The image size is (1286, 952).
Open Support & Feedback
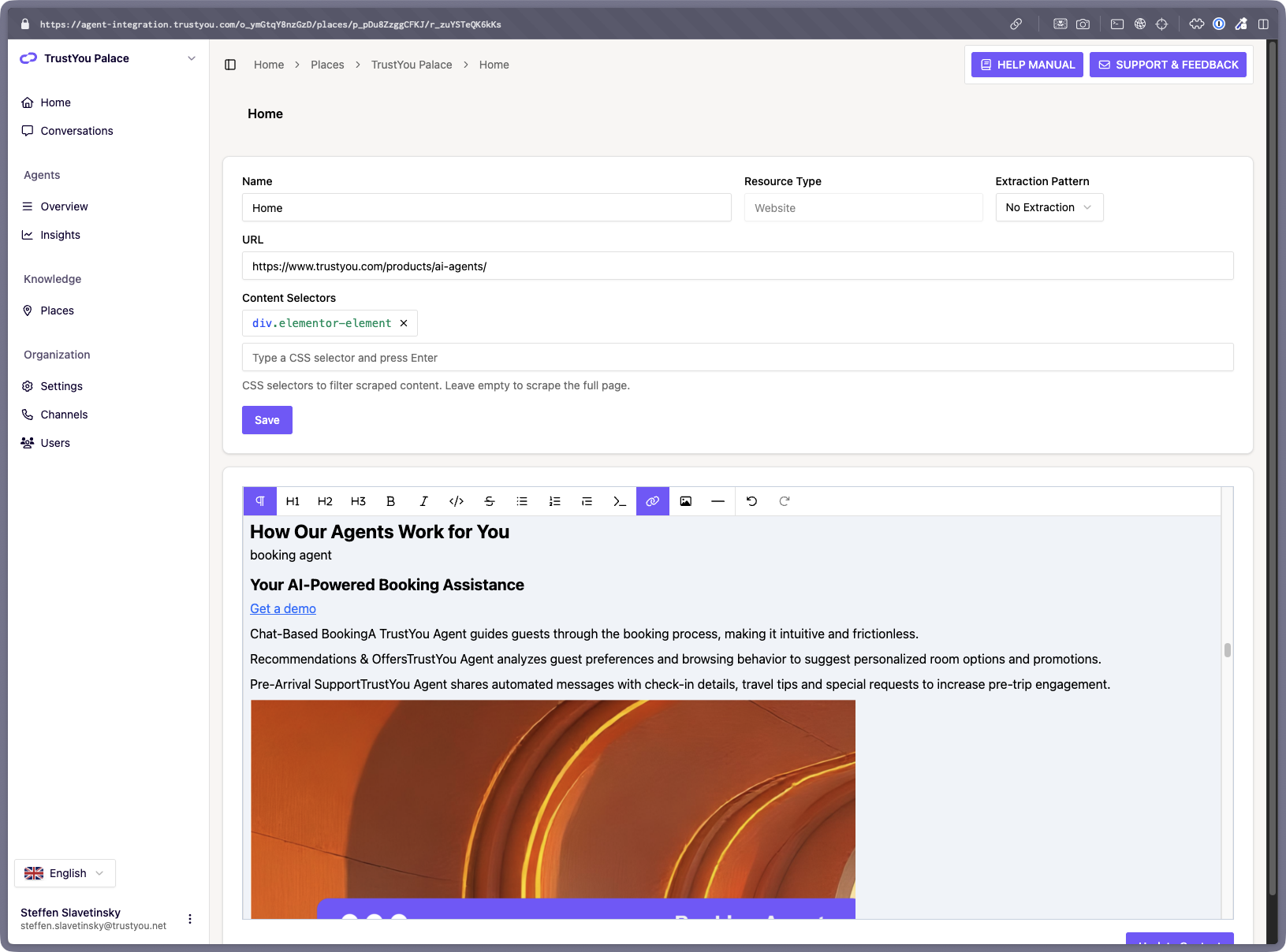(1168, 65)
